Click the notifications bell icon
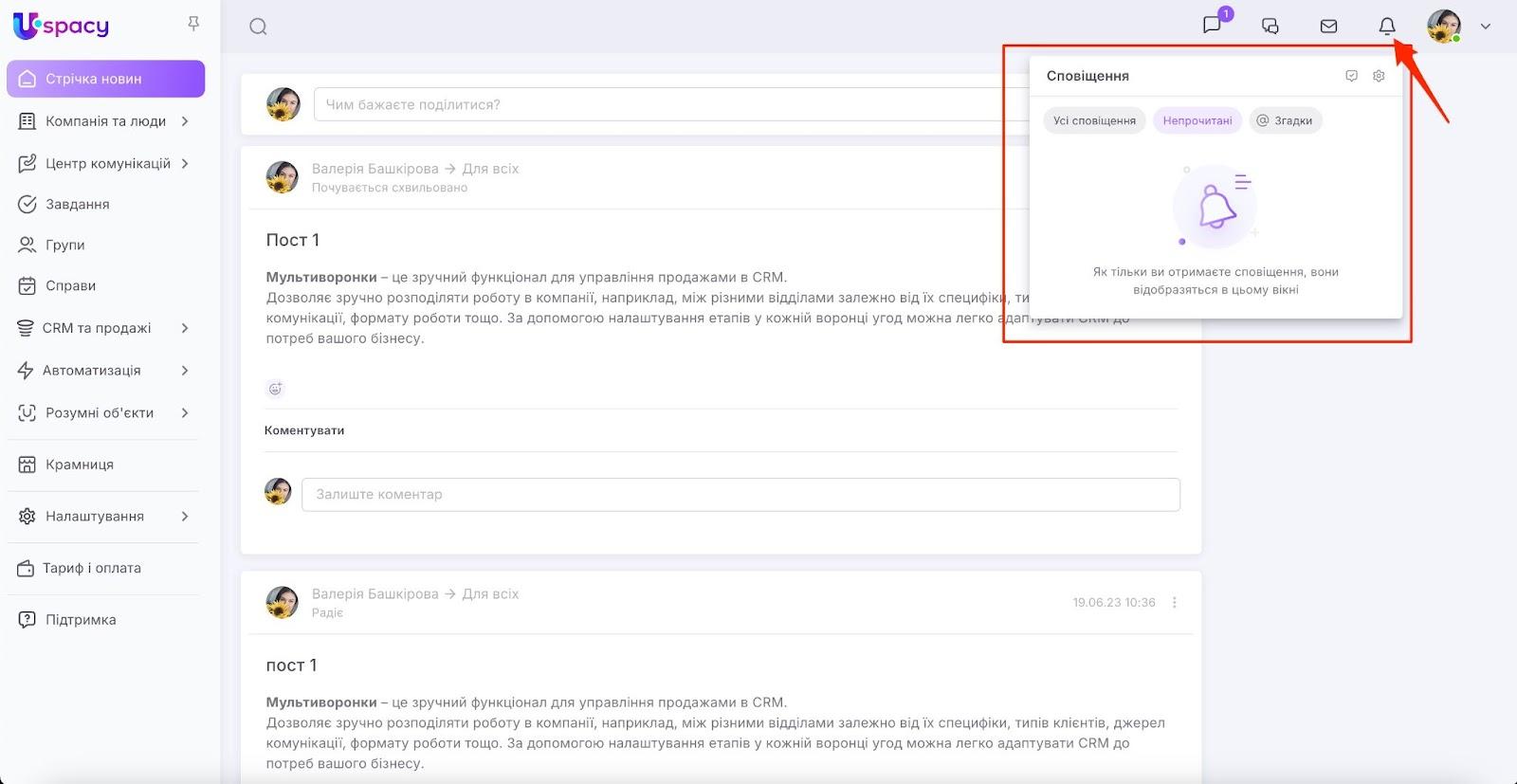 click(x=1386, y=27)
